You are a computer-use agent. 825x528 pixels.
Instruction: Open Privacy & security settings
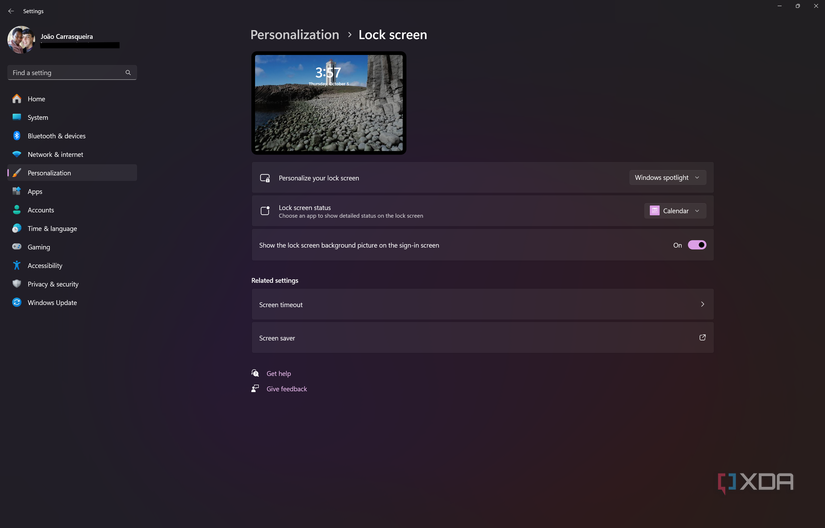coord(72,284)
